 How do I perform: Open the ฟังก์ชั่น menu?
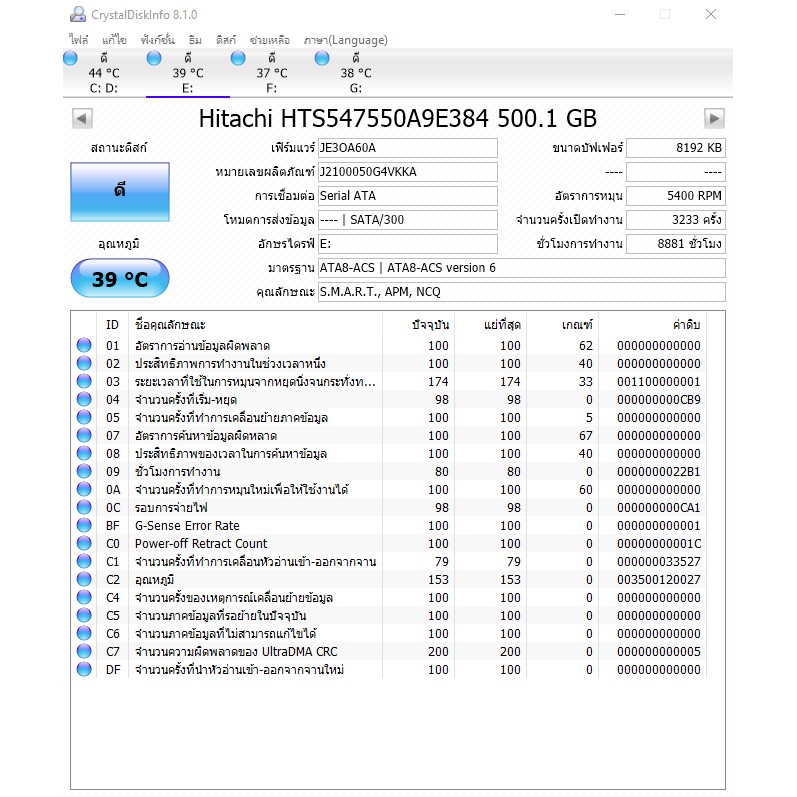[158, 40]
